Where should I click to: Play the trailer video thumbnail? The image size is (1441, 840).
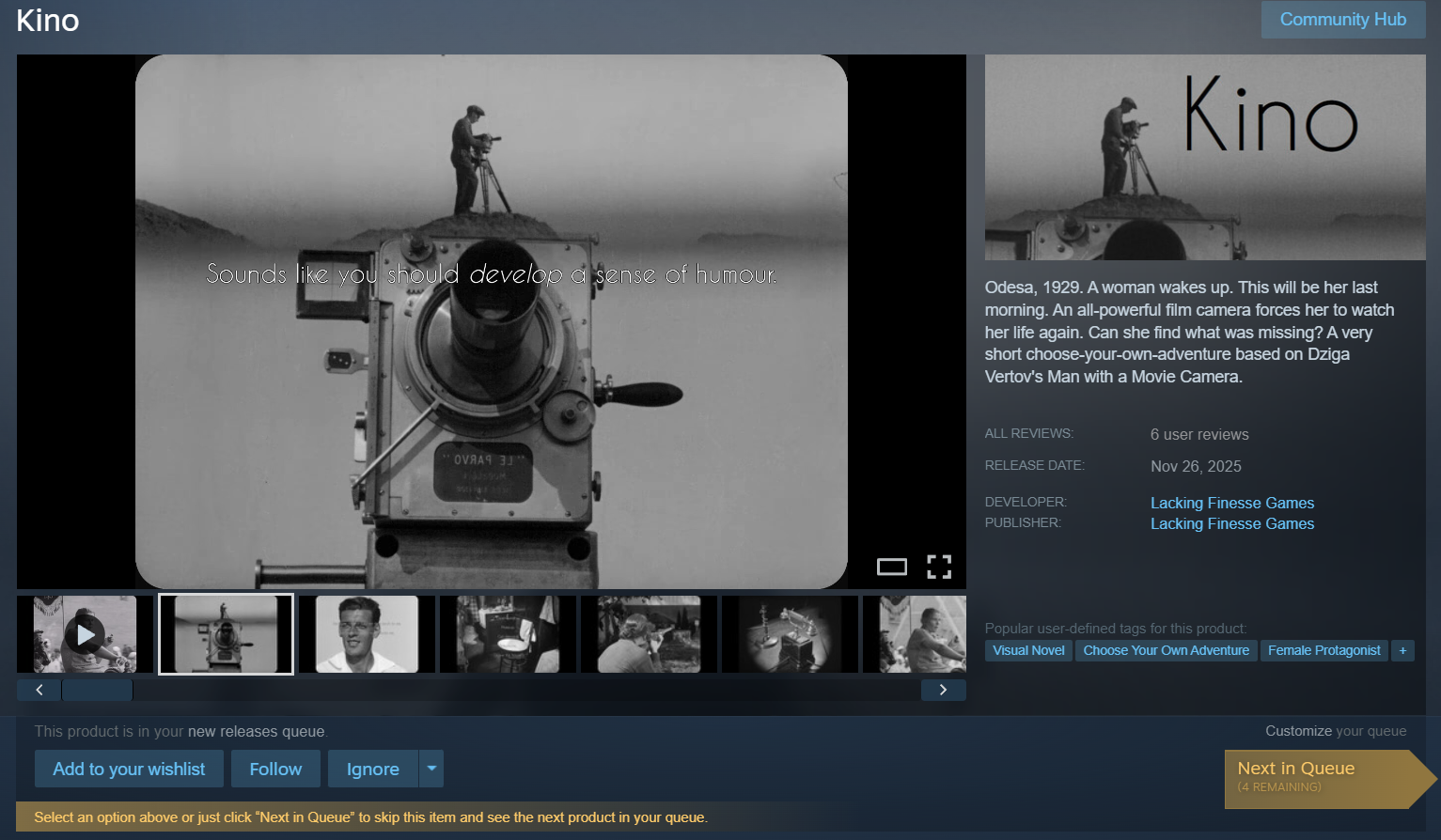(86, 634)
